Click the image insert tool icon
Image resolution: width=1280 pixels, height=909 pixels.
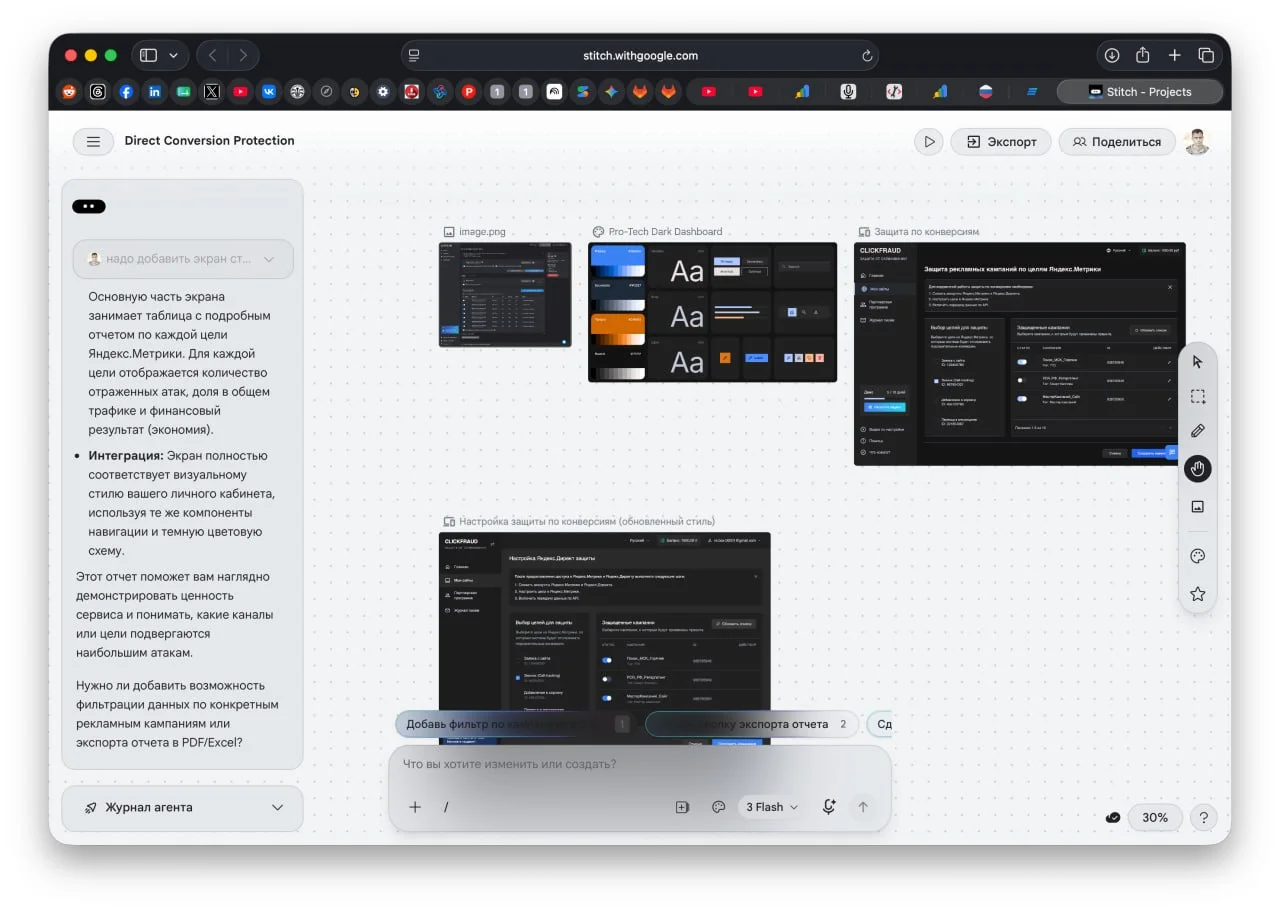[x=1197, y=507]
